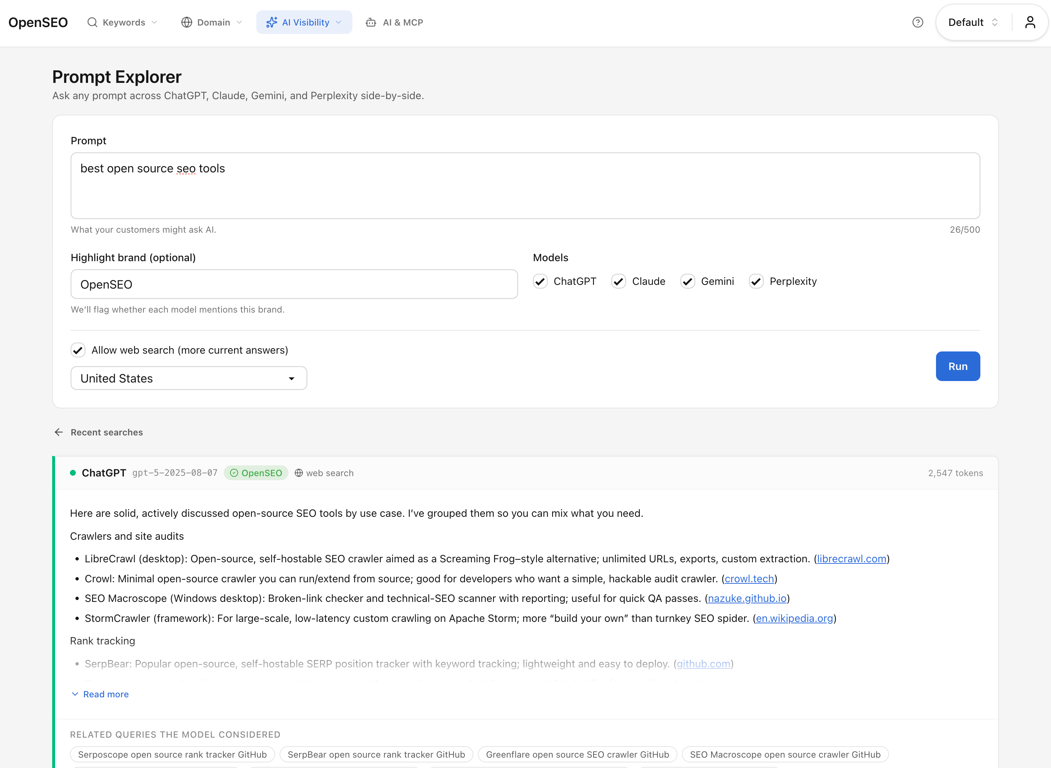The image size is (1051, 768).
Task: Click the Rank tracking heading
Action: [103, 641]
